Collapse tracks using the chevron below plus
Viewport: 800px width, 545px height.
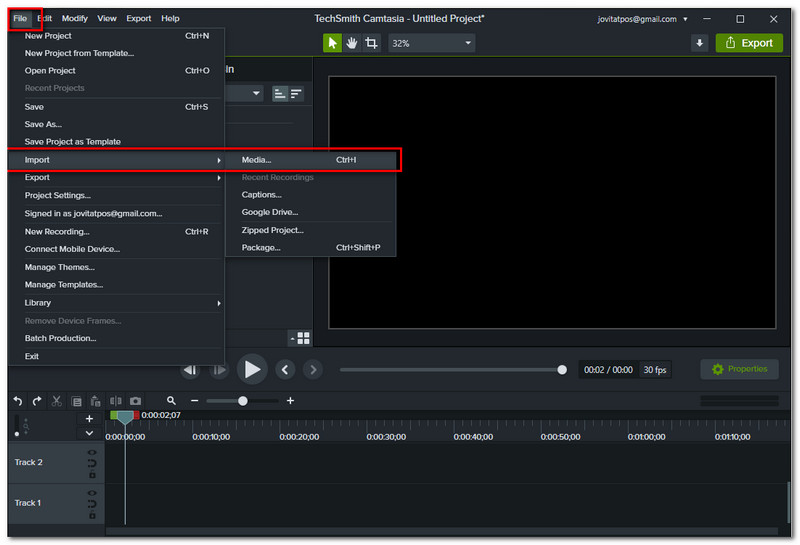(89, 433)
